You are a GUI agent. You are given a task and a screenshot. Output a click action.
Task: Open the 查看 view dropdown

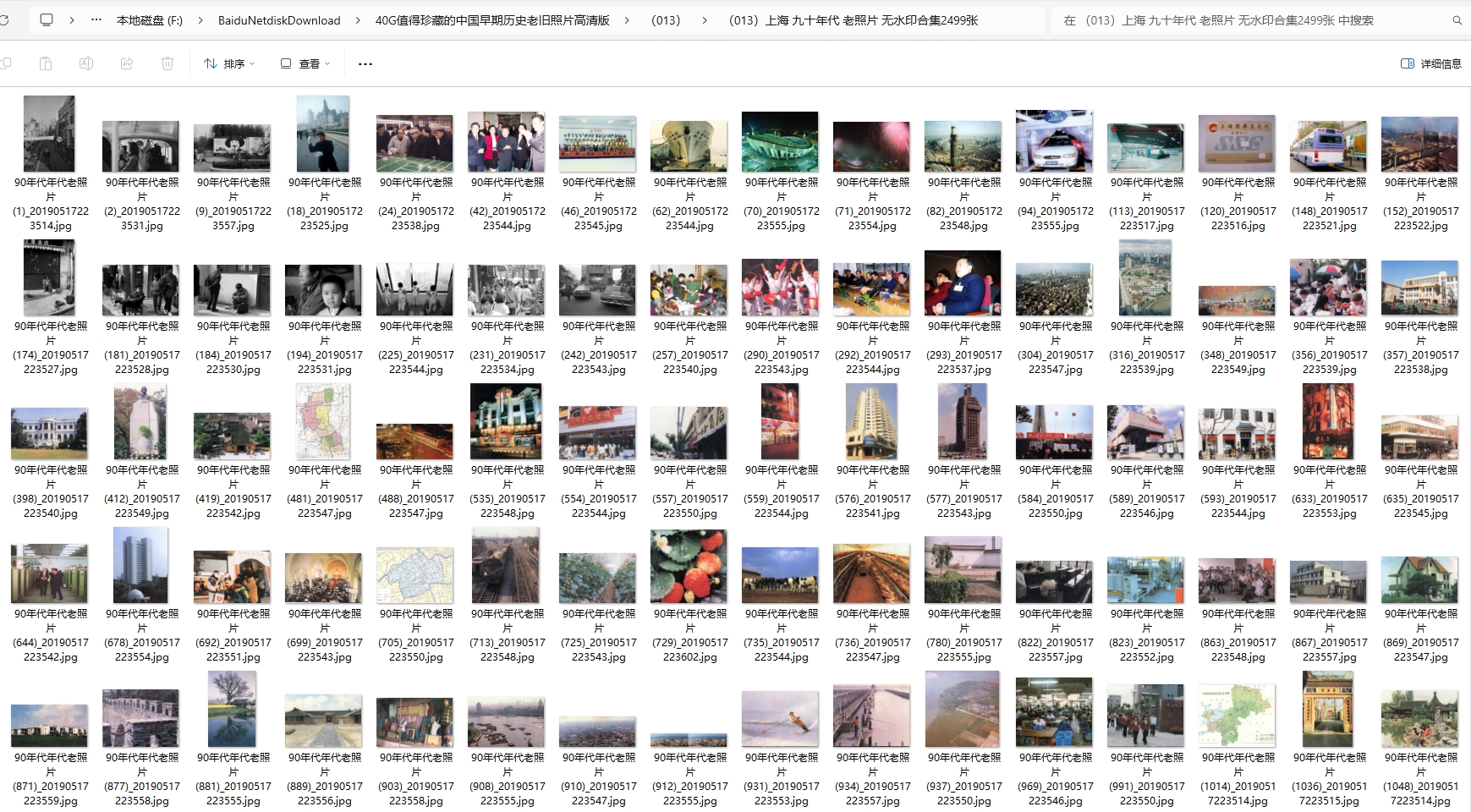point(305,63)
